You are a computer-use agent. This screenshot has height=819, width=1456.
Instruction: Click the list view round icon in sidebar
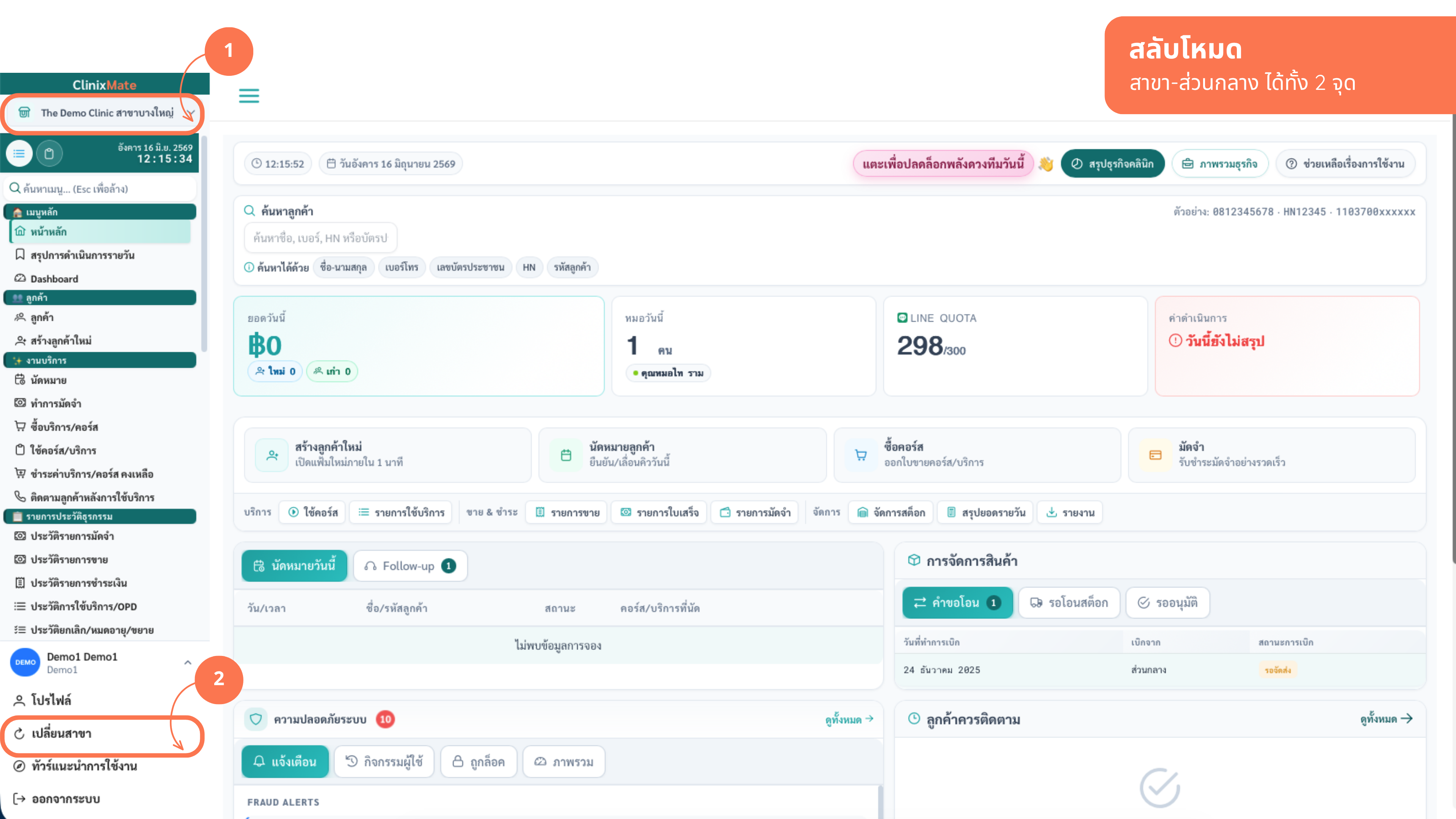[x=19, y=153]
